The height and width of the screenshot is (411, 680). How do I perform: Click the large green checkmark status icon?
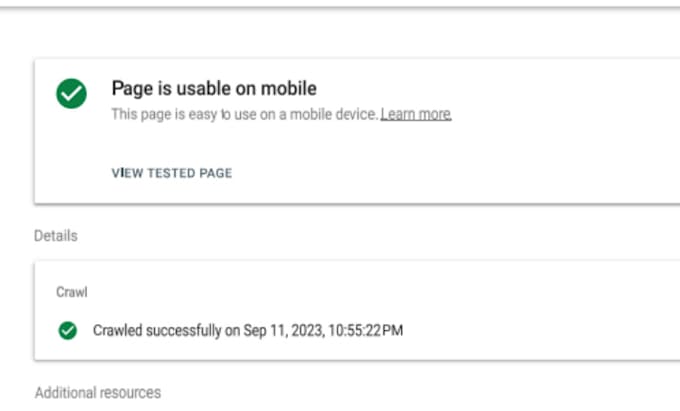(x=72, y=93)
